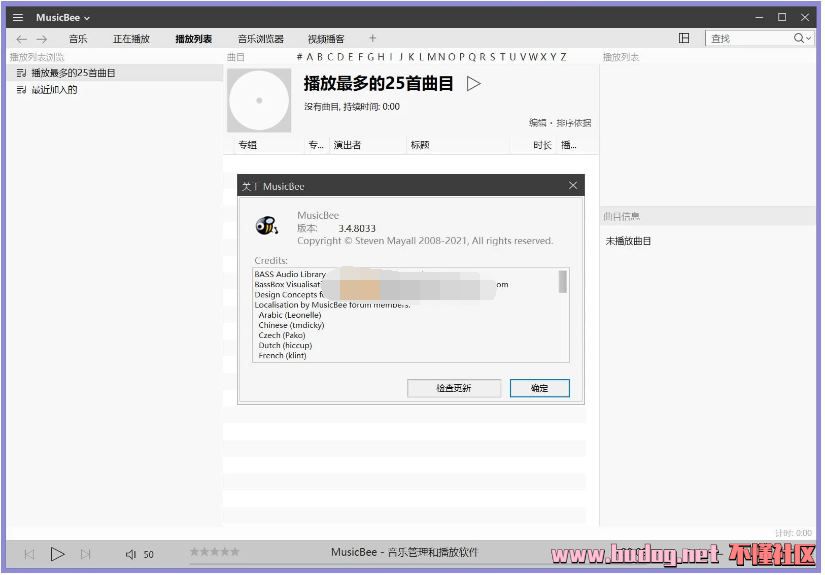Start playback with bottom play button

(x=57, y=554)
